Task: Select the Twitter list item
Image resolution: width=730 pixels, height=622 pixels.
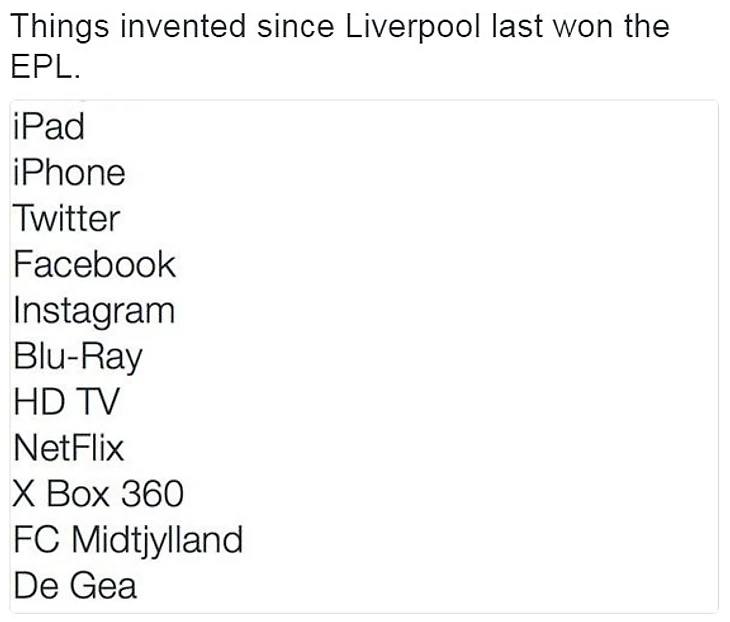Action: pos(66,218)
